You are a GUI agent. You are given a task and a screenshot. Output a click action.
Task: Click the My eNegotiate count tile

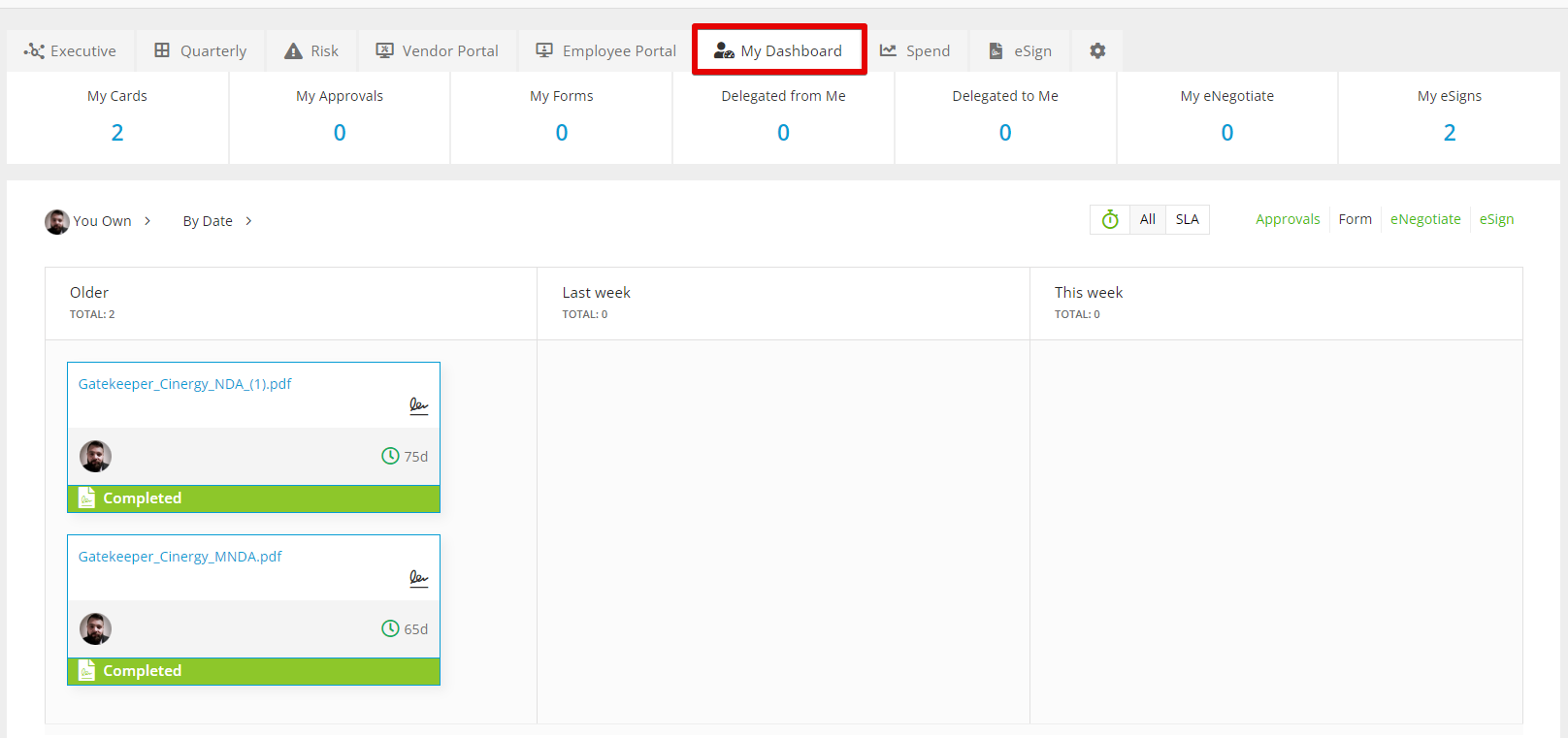click(x=1227, y=117)
